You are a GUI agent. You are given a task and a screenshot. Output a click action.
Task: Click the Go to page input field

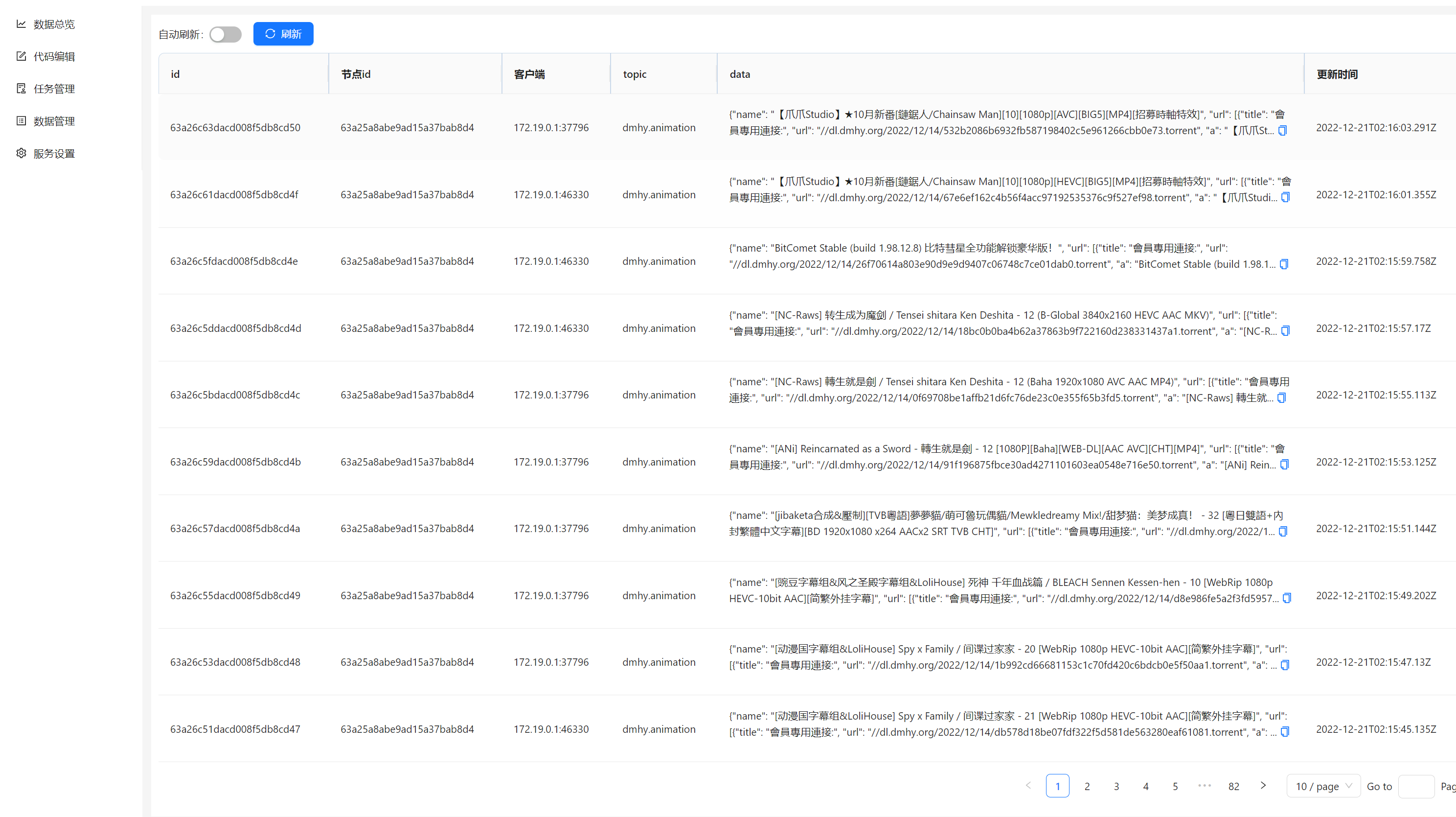point(1415,786)
